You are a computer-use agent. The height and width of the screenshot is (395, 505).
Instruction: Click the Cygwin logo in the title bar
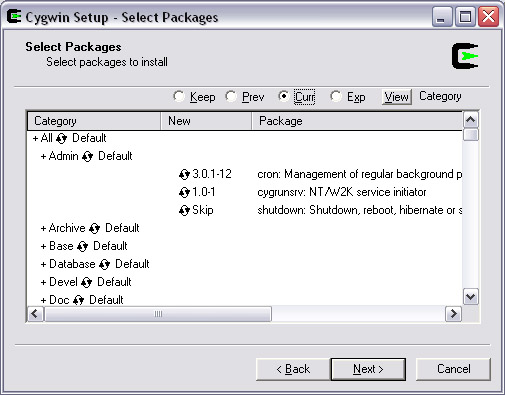click(x=14, y=17)
